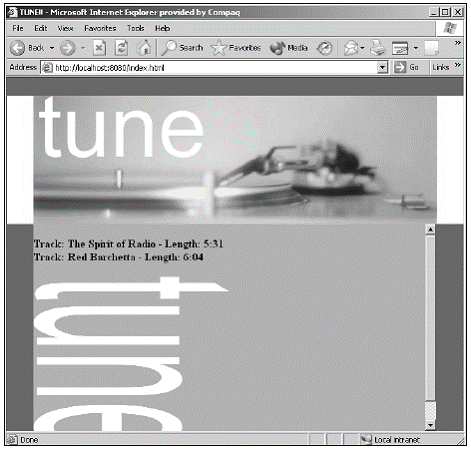Image resolution: width=471 pixels, height=450 pixels.
Task: Open the Search toolbar button
Action: coord(182,48)
